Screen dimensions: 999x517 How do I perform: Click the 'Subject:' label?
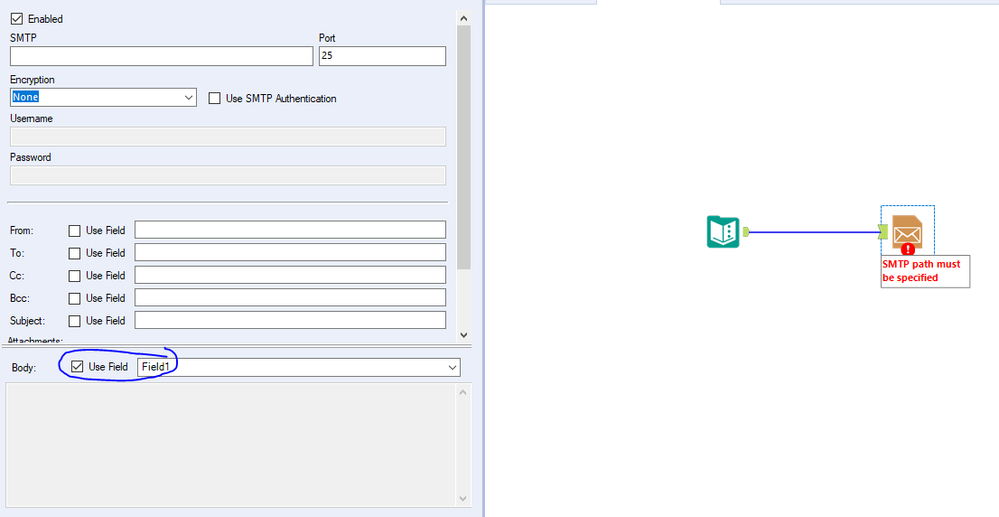pyautogui.click(x=28, y=321)
